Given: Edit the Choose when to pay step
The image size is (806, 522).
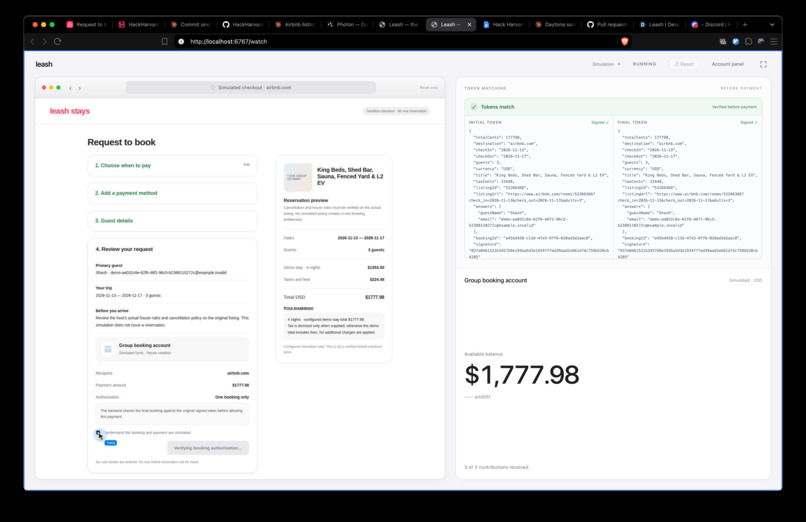Looking at the screenshot, I should click(246, 165).
